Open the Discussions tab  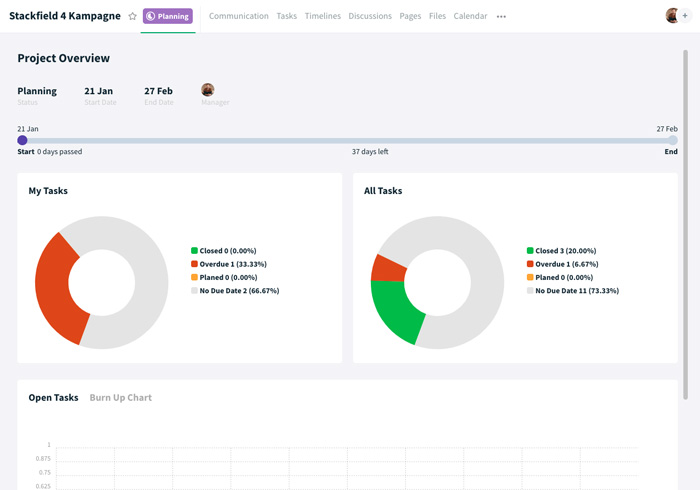click(370, 16)
